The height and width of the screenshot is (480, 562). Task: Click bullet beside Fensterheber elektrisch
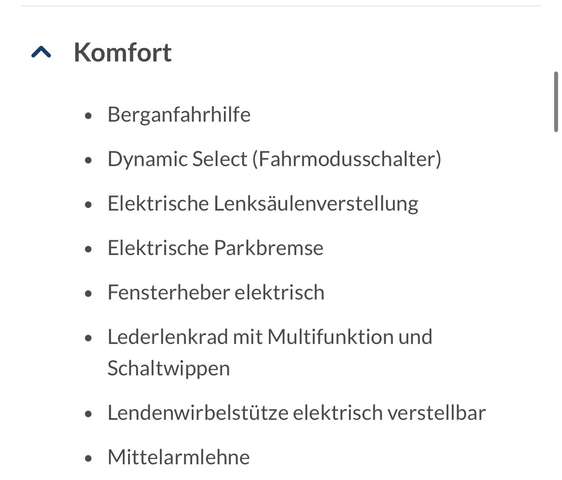(x=89, y=294)
